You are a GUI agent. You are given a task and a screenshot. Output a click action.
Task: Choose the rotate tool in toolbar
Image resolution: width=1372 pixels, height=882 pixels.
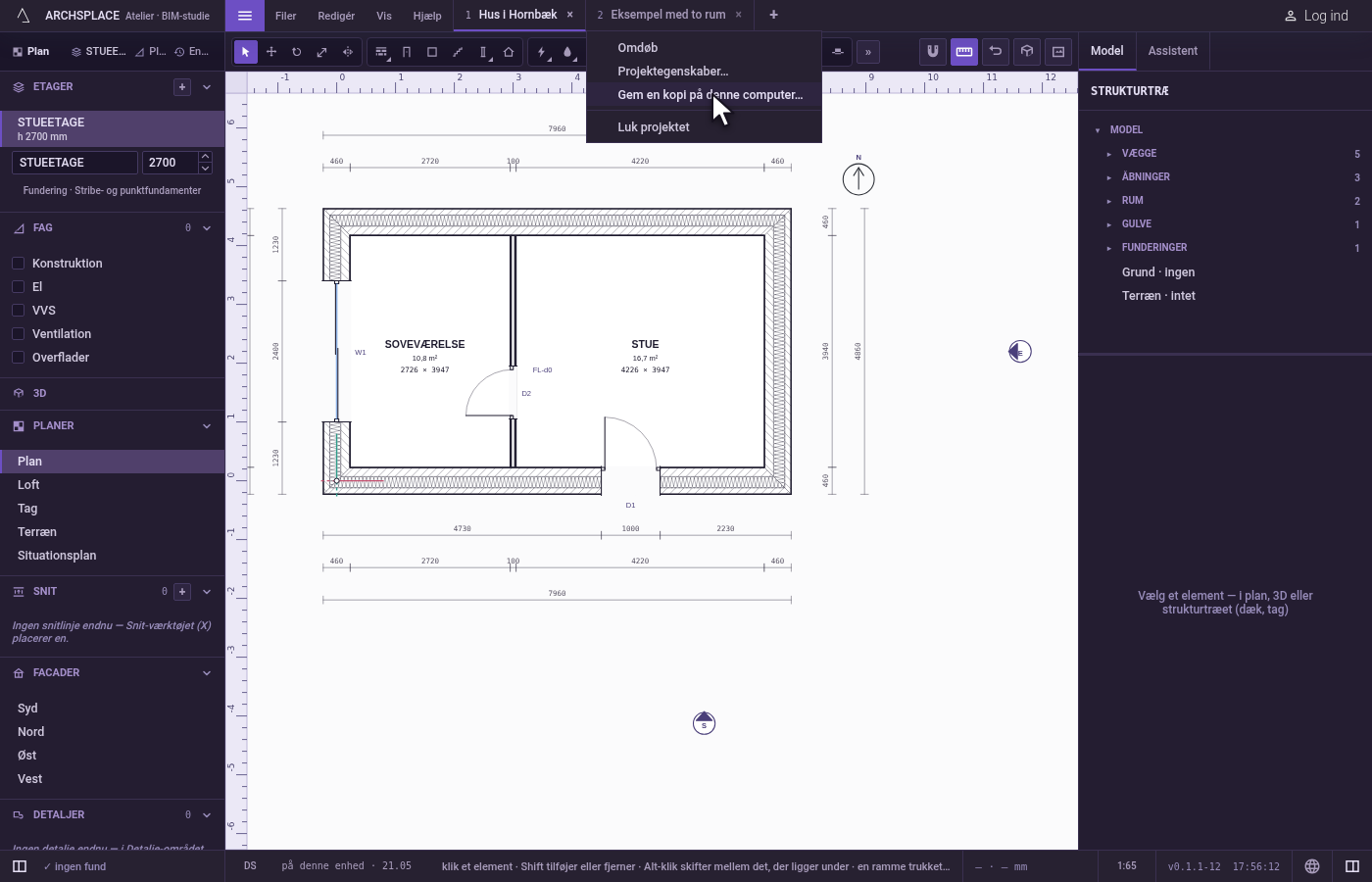[x=297, y=52]
